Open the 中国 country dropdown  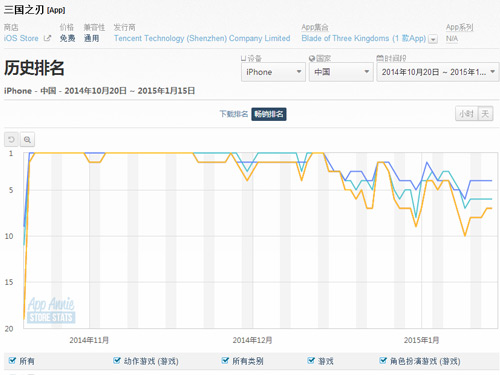[x=341, y=72]
